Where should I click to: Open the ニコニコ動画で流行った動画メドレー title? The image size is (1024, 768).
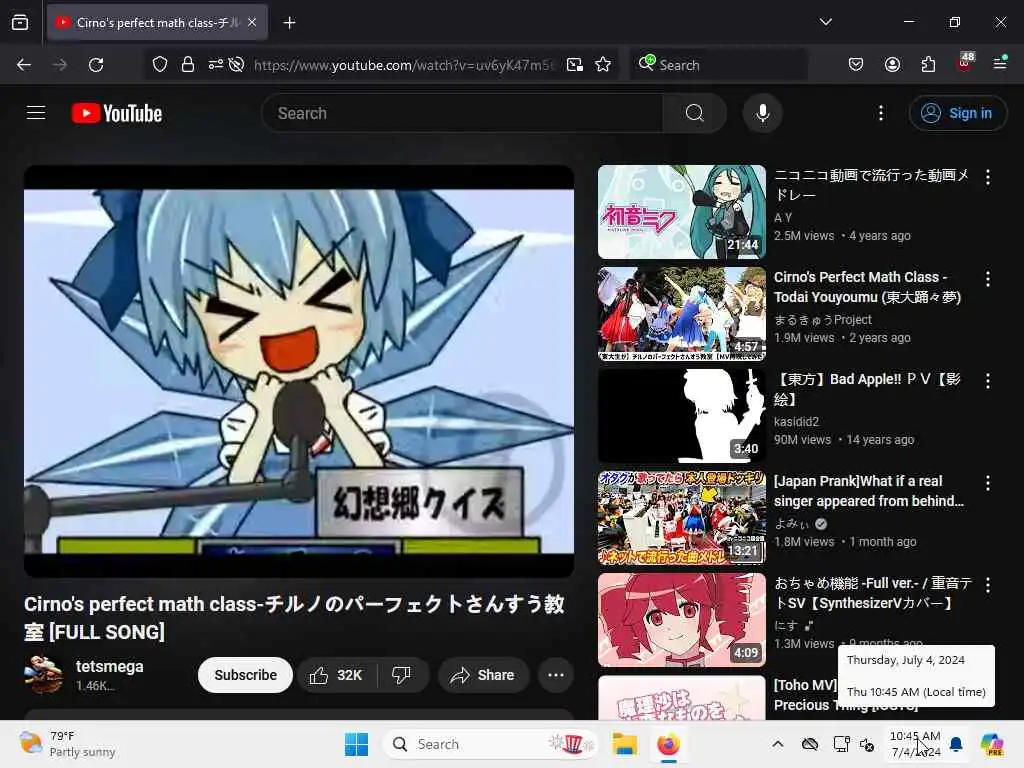pos(871,185)
